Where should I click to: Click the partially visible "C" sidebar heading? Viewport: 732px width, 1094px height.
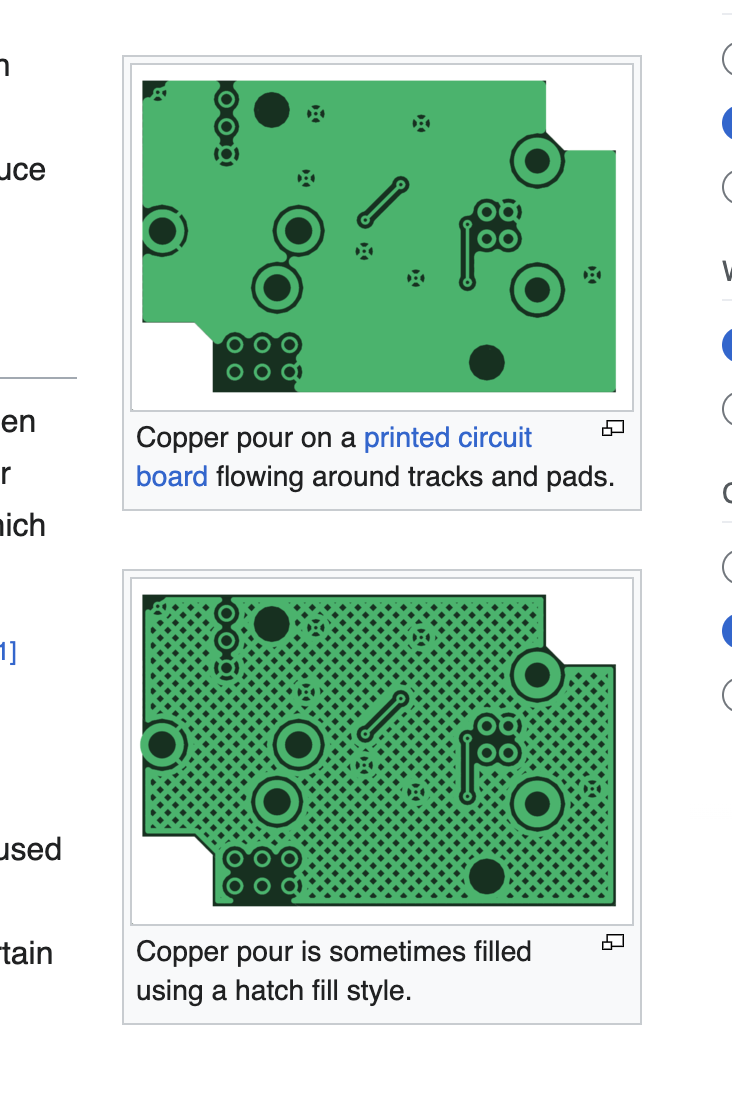[x=726, y=493]
